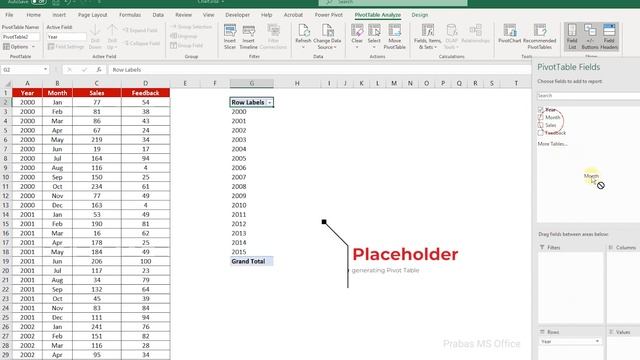The height and width of the screenshot is (360, 640).
Task: Click the Expand Field button
Action: [141, 30]
